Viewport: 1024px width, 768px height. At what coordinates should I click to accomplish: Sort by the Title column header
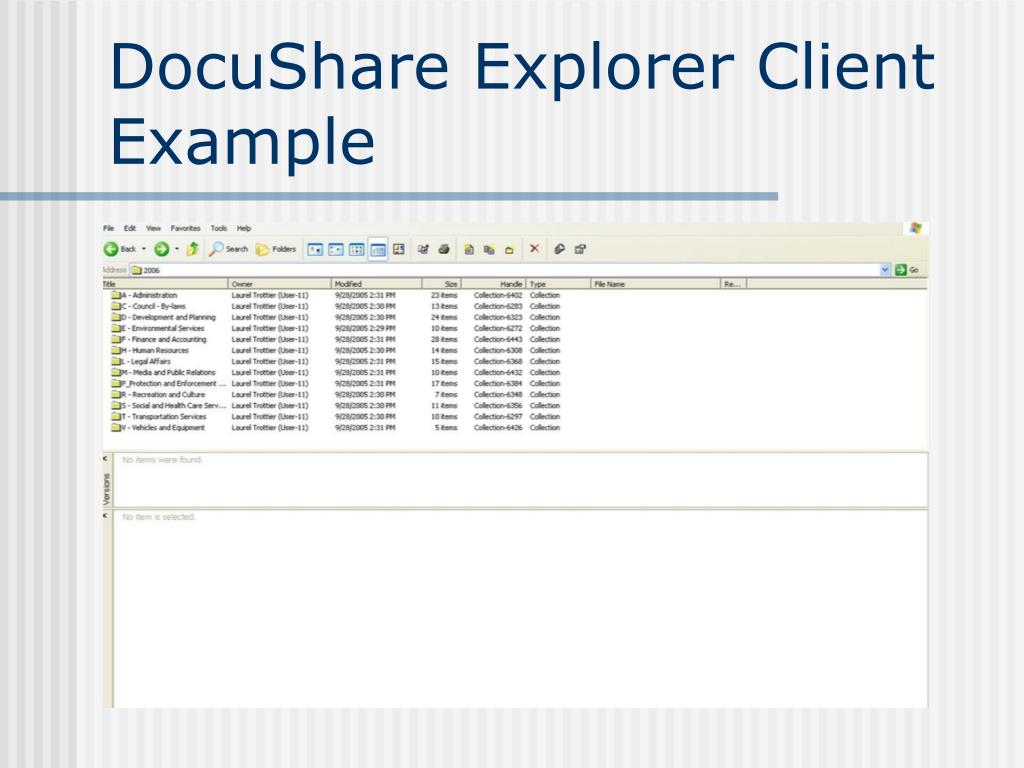tap(165, 284)
